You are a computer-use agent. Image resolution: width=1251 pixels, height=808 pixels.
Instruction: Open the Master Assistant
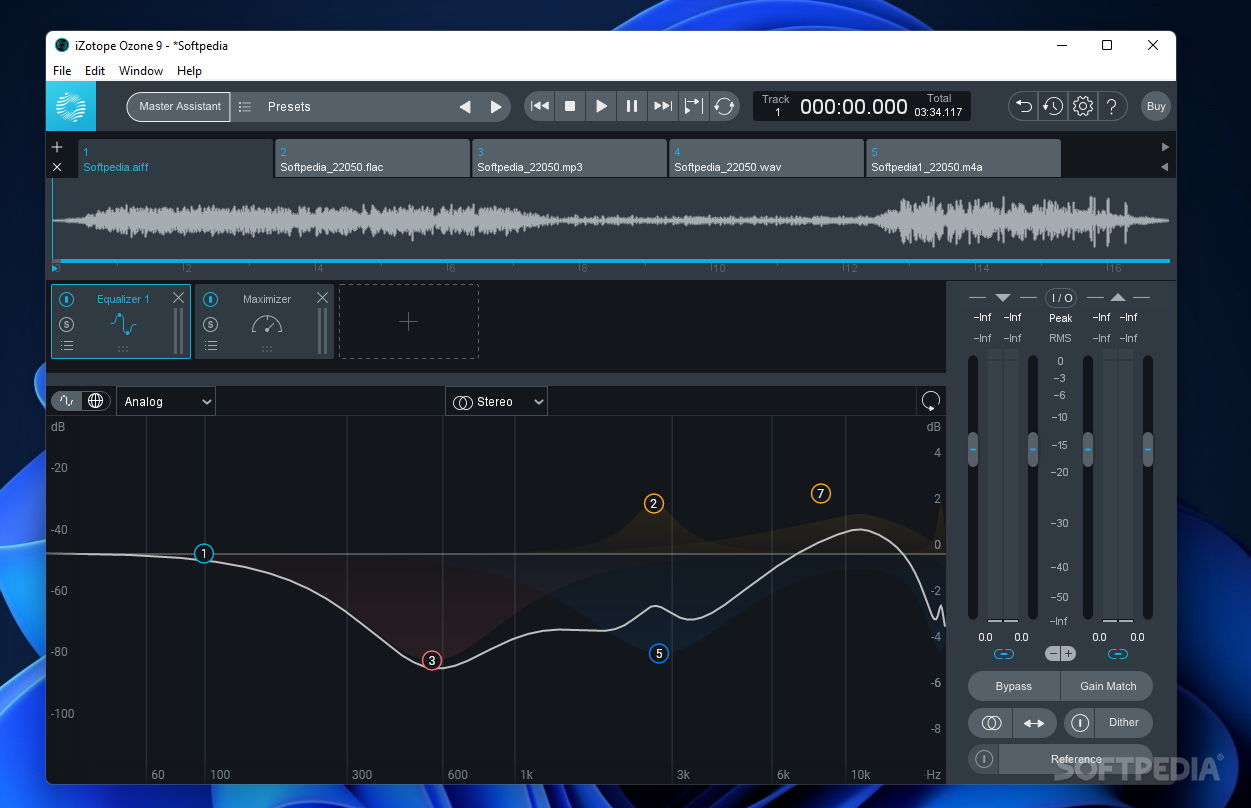[x=179, y=107]
